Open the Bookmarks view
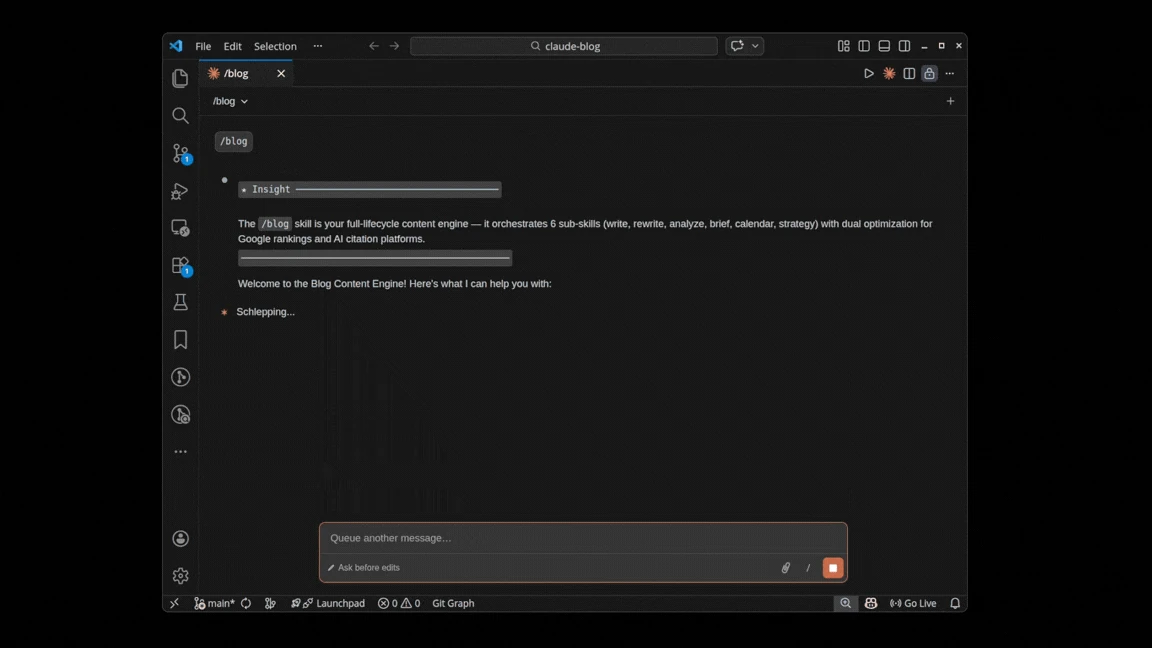This screenshot has width=1152, height=648. tap(180, 339)
